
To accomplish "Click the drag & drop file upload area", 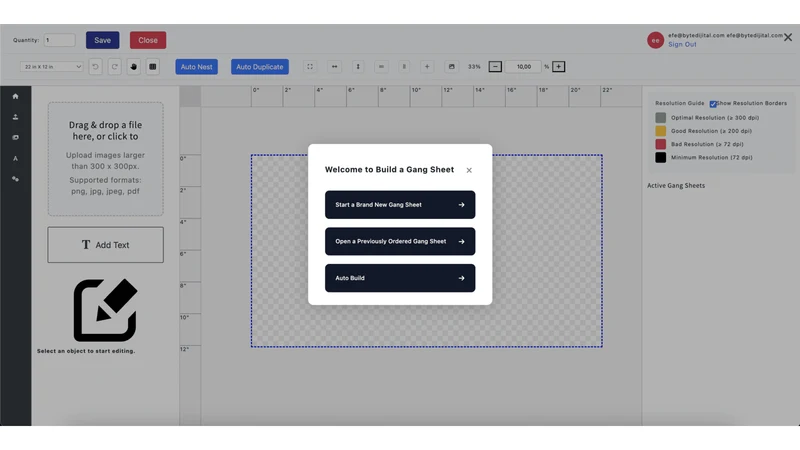I will [x=106, y=159].
